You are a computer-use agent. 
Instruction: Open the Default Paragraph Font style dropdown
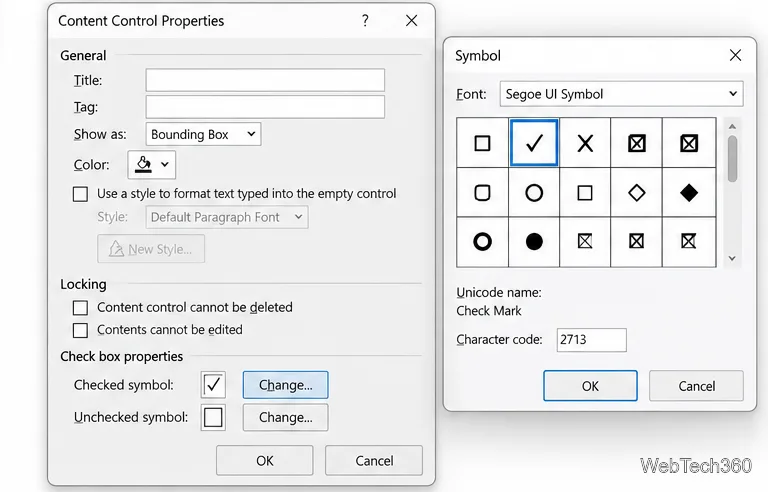pyautogui.click(x=227, y=217)
